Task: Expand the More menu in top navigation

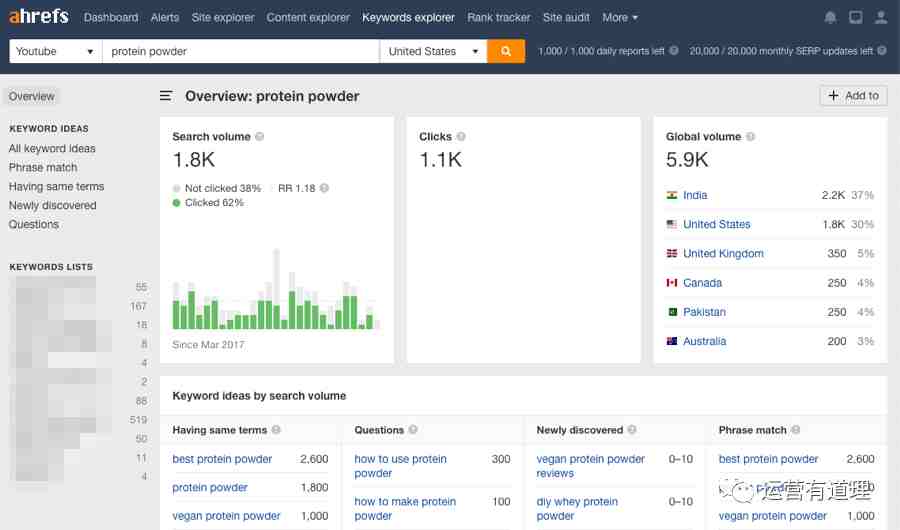Action: click(x=620, y=18)
